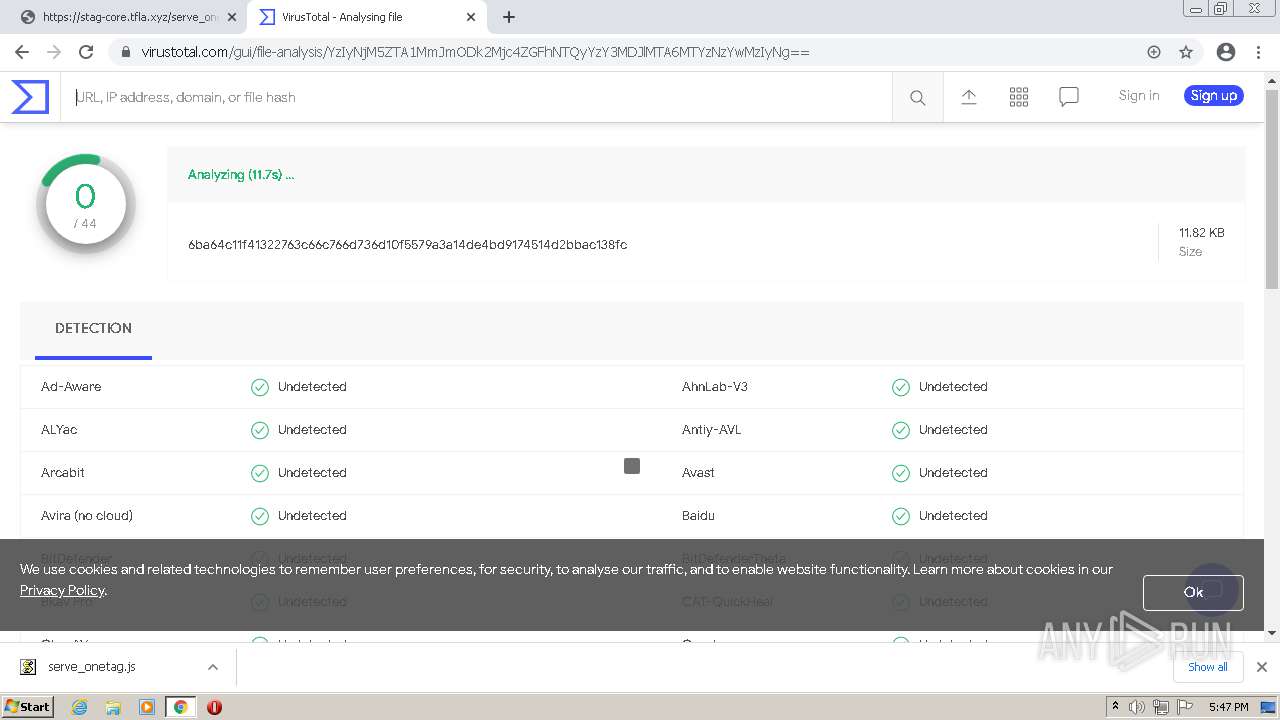Click Avira (no cloud) engine name
The height and width of the screenshot is (720, 1280).
87,516
